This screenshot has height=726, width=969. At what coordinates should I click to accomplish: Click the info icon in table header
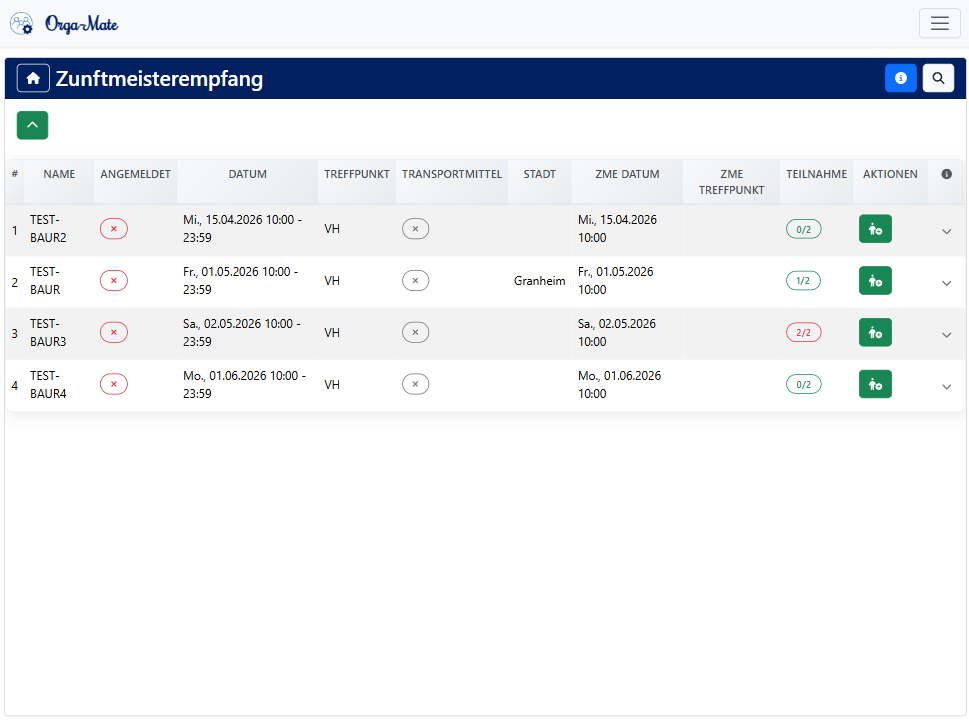946,174
